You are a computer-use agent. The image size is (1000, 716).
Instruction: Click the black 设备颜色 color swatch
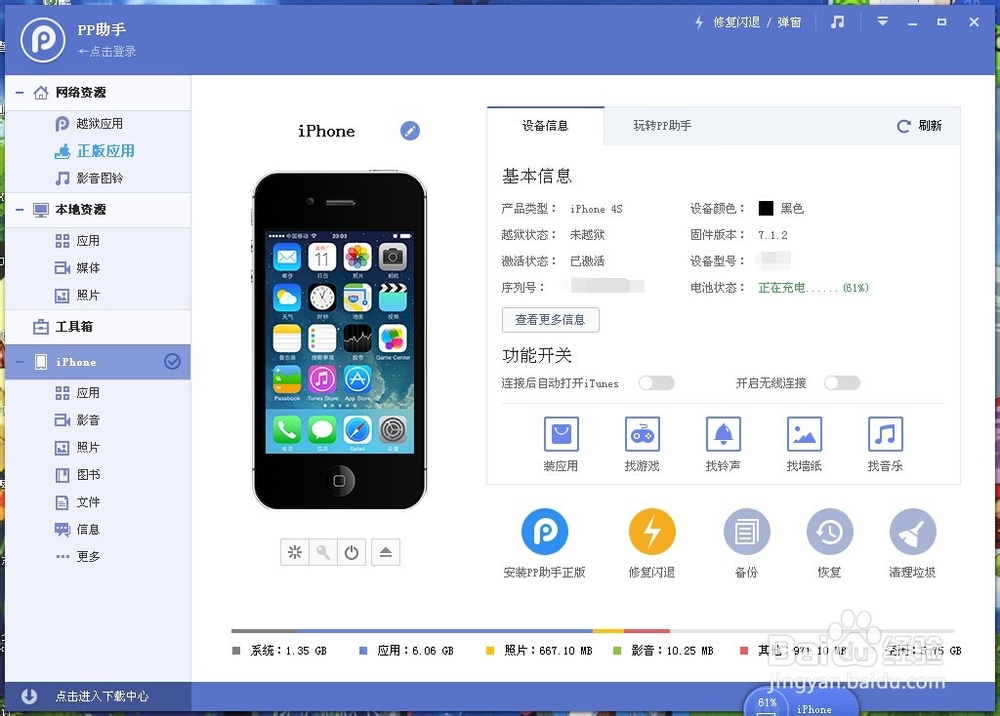(x=766, y=208)
